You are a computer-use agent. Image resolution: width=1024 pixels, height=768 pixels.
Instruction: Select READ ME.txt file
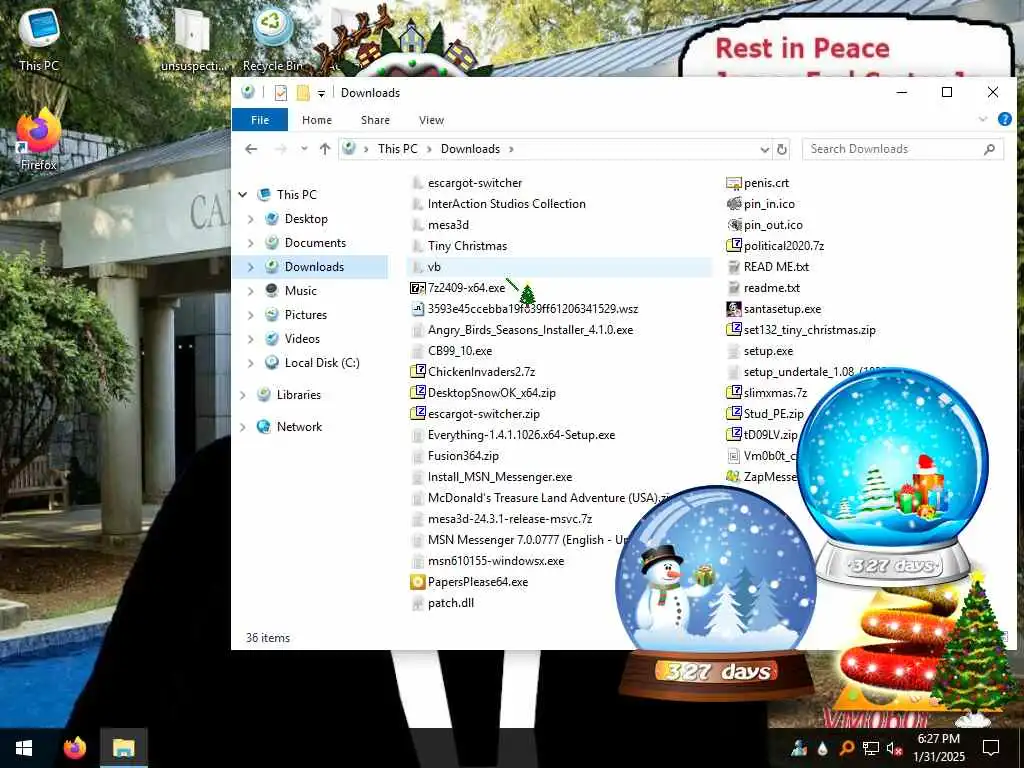click(x=776, y=267)
